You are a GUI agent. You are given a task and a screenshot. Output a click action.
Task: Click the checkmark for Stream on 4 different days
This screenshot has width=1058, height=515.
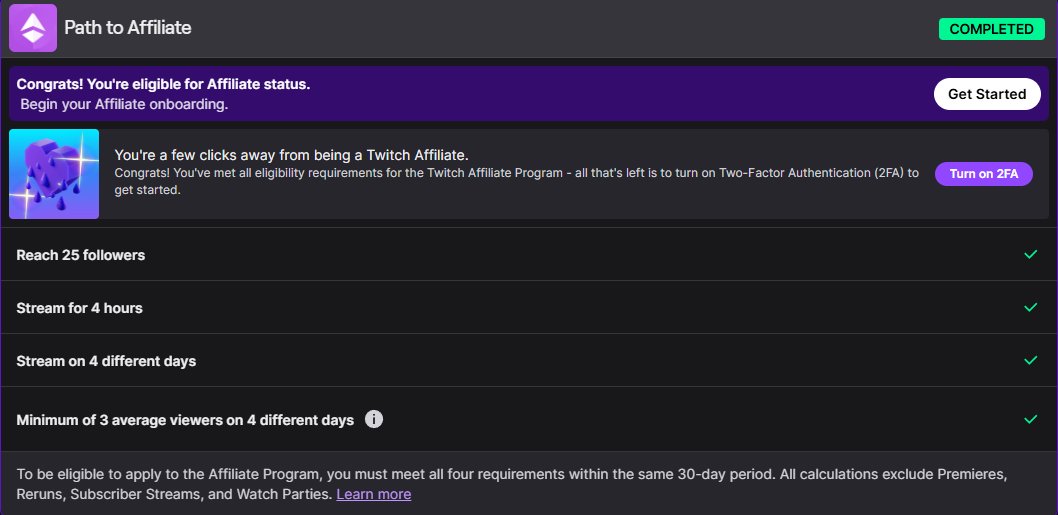click(x=1030, y=360)
